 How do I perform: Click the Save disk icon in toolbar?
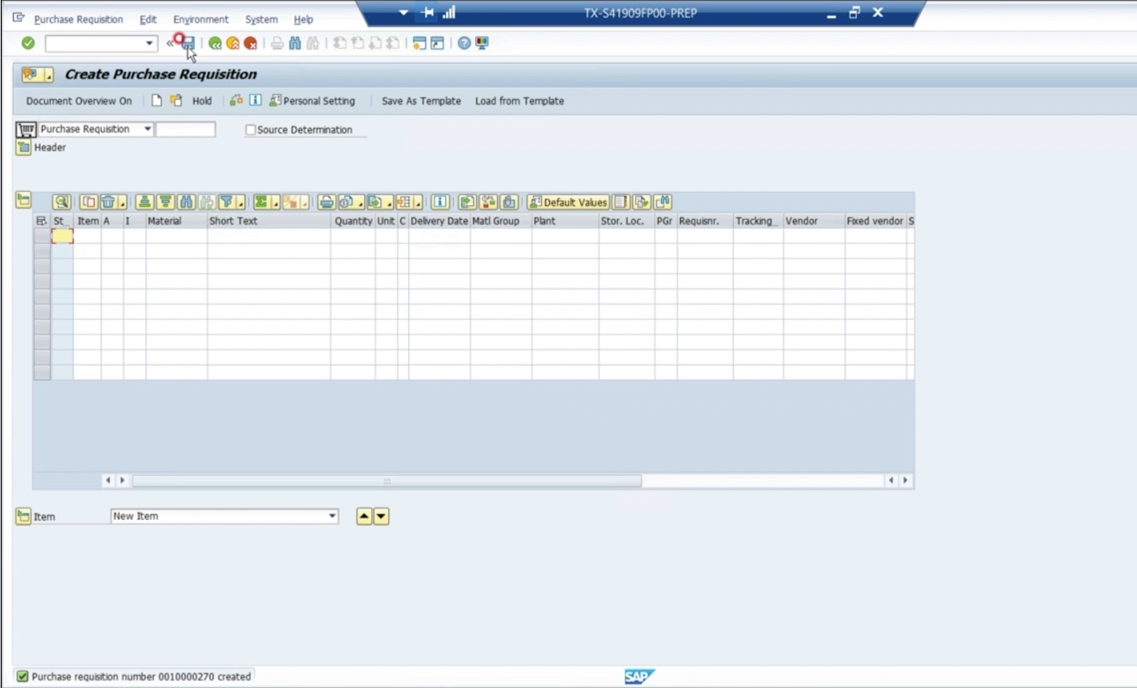[189, 44]
